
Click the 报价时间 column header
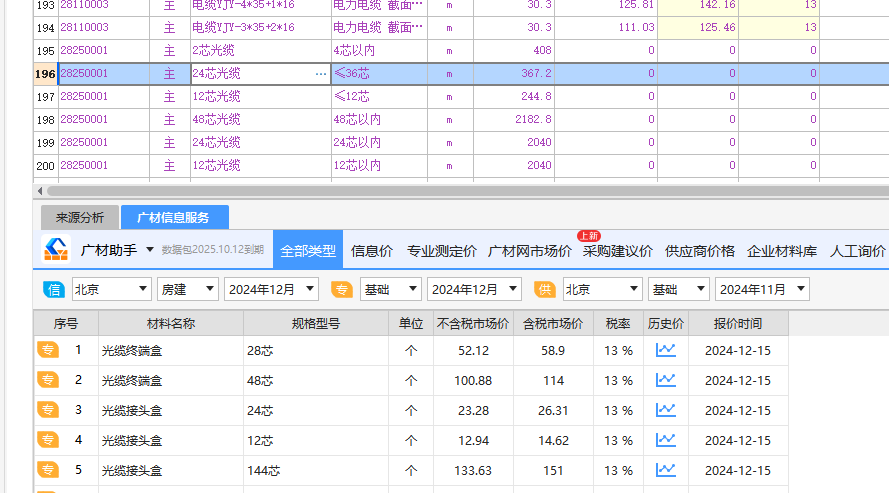738,324
